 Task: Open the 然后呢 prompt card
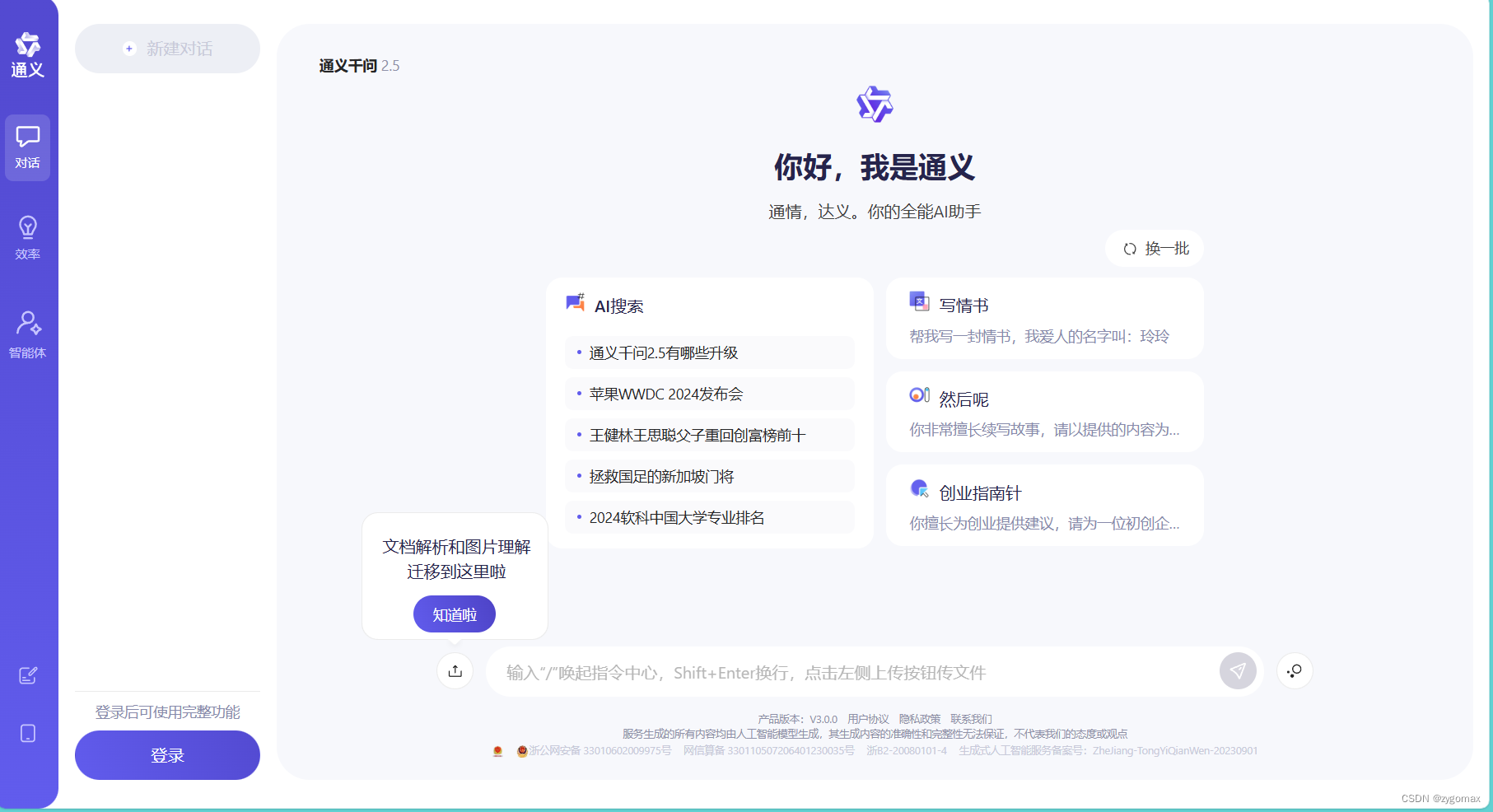click(x=1044, y=412)
